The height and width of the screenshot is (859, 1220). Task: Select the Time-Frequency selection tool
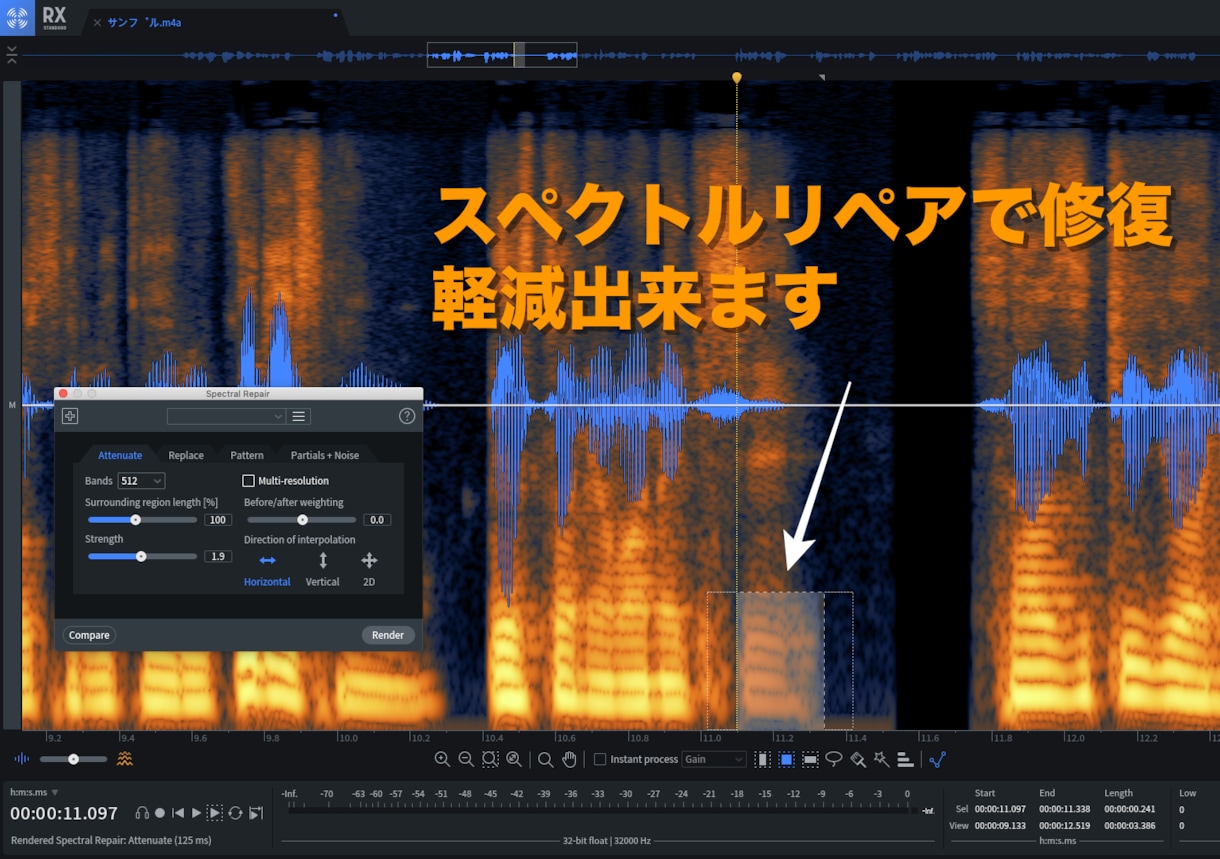[787, 760]
